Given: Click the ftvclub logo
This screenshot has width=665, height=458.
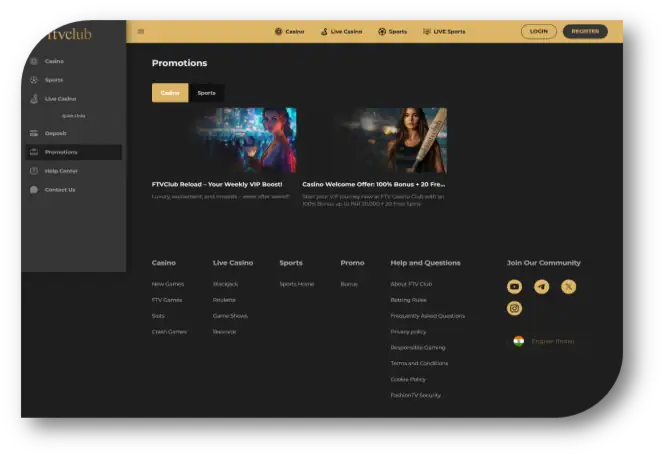Looking at the screenshot, I should tap(69, 33).
